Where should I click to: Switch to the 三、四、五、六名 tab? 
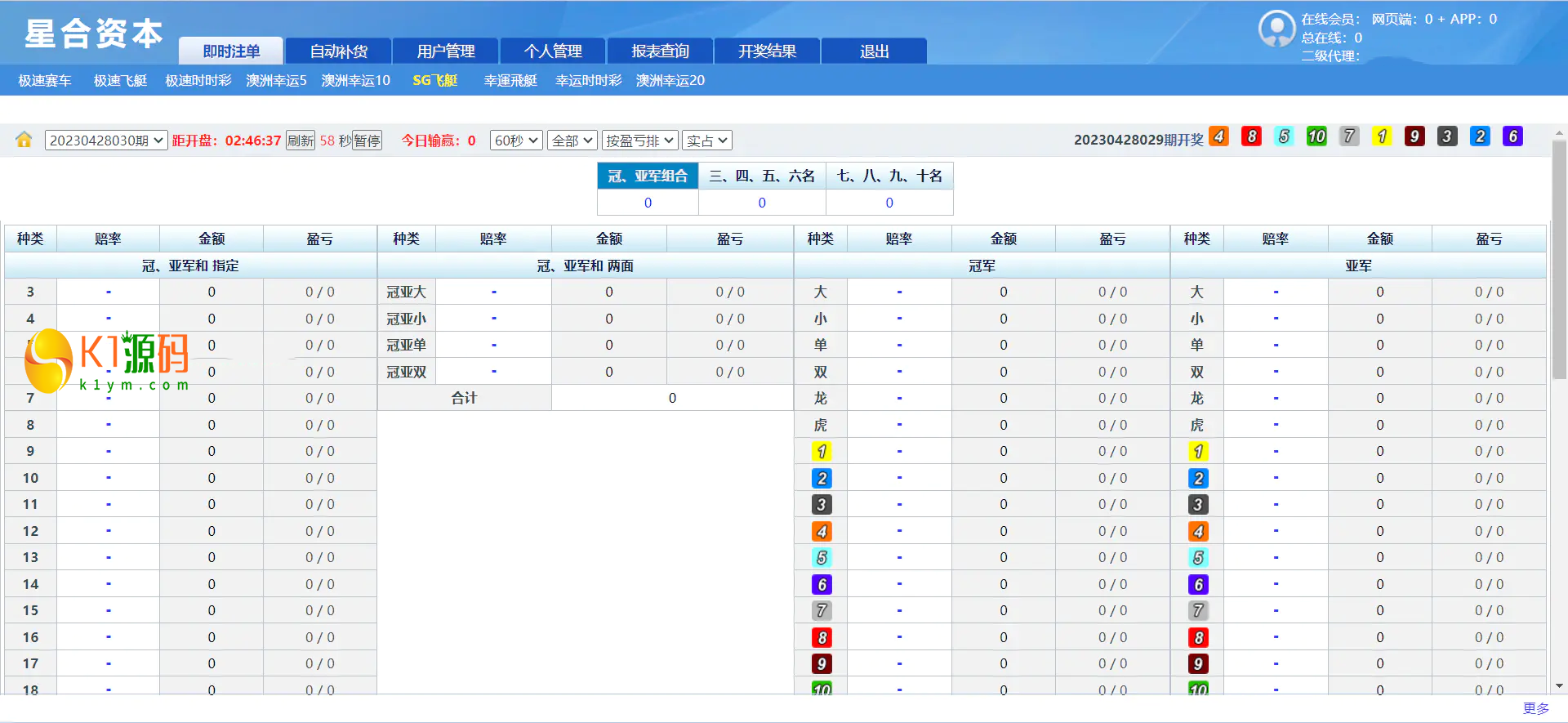[761, 176]
